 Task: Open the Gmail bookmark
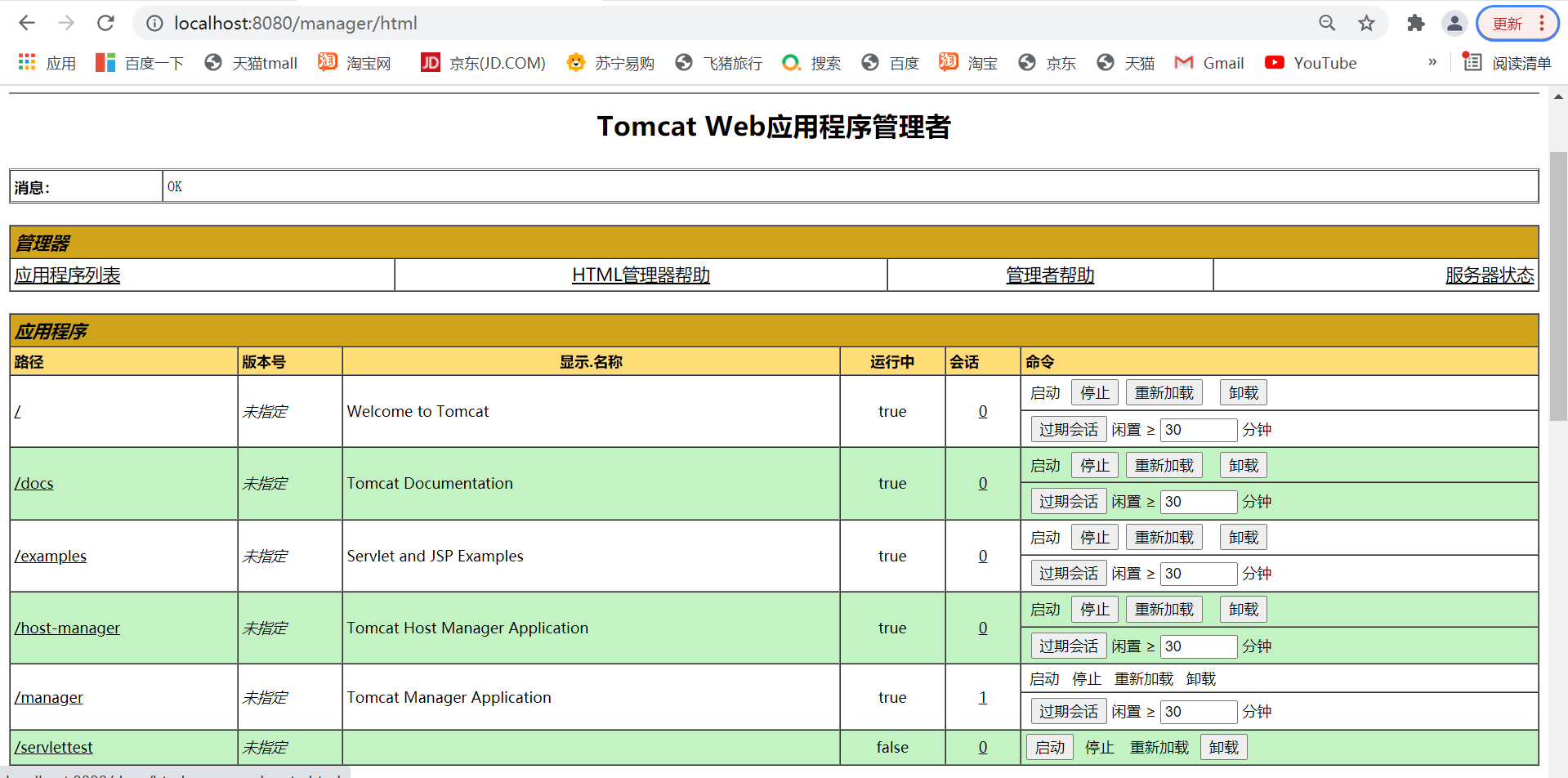[x=1208, y=63]
